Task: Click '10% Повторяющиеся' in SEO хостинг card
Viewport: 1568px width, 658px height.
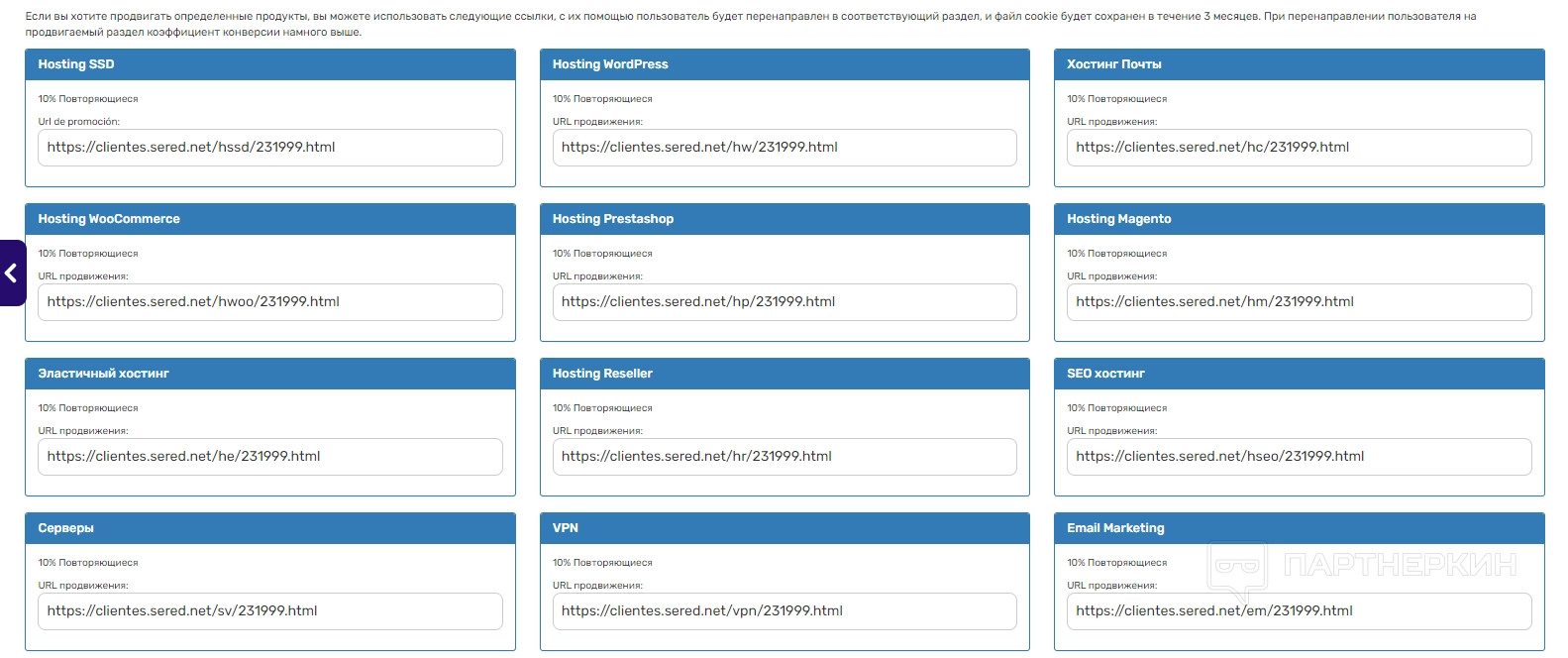Action: [x=1116, y=408]
